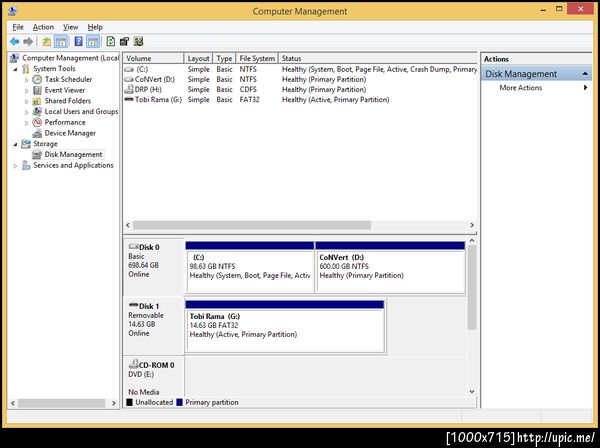The width and height of the screenshot is (600, 448).
Task: Click the Task Scheduler clock icon
Action: click(37, 80)
